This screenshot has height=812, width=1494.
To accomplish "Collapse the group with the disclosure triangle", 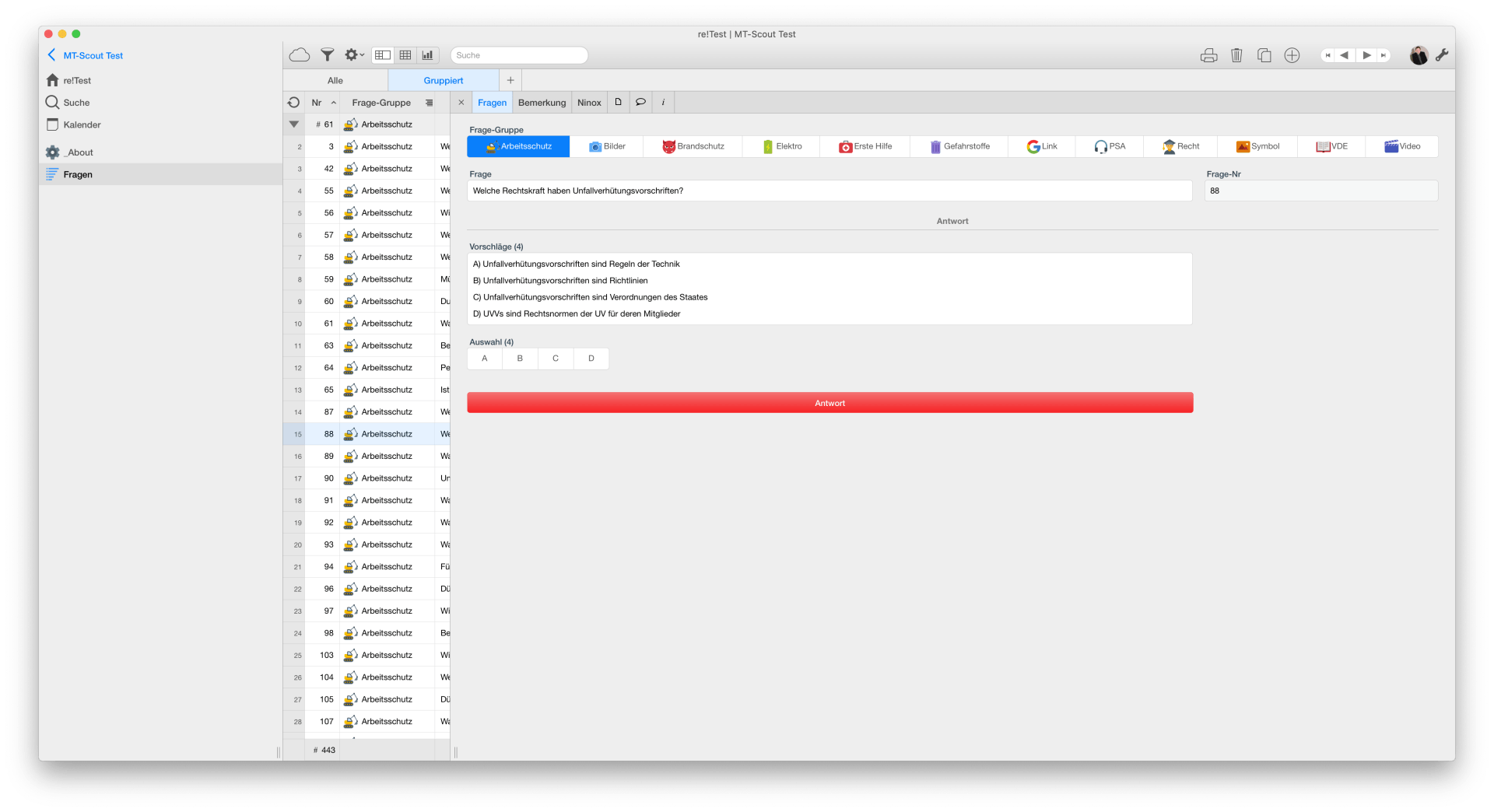I will (293, 124).
